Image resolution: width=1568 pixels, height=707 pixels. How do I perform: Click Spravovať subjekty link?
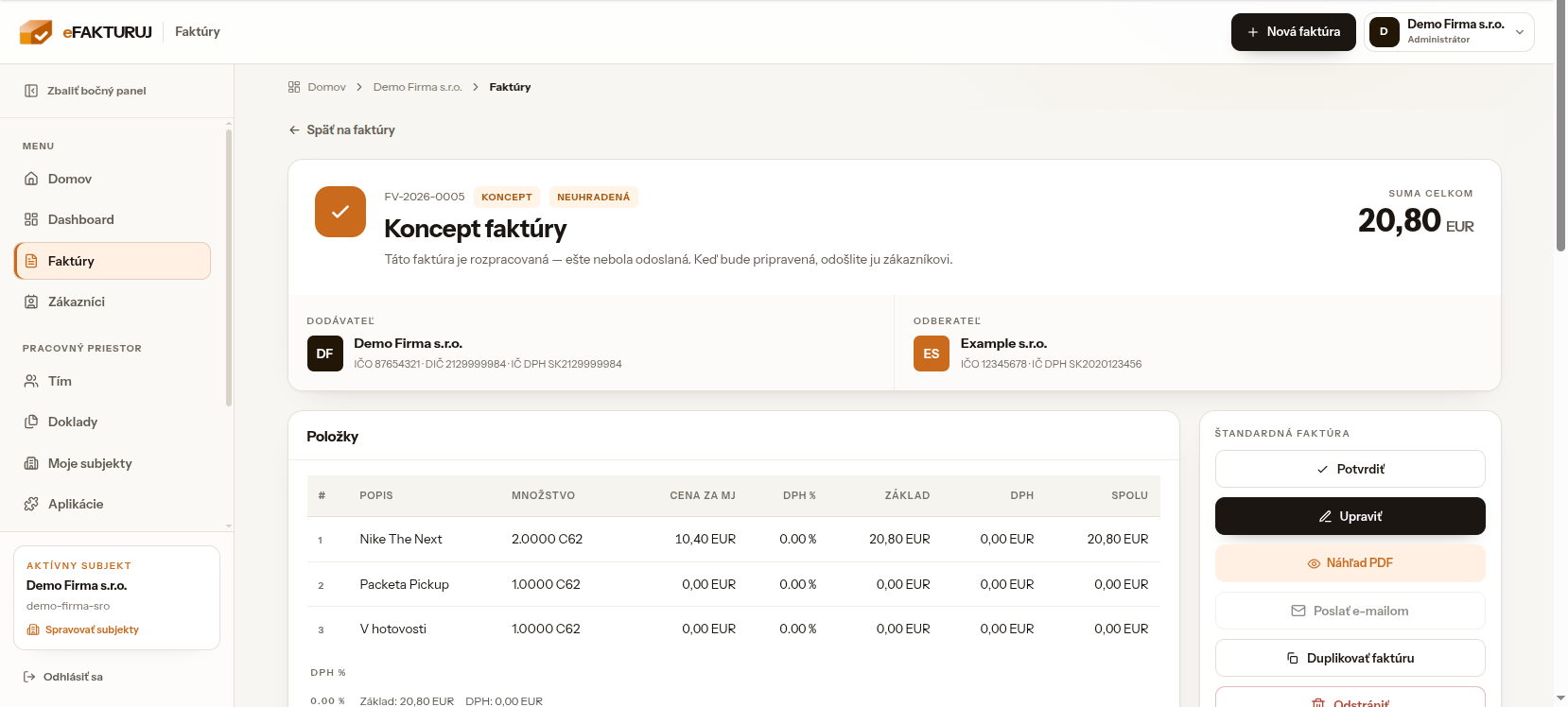(x=83, y=629)
